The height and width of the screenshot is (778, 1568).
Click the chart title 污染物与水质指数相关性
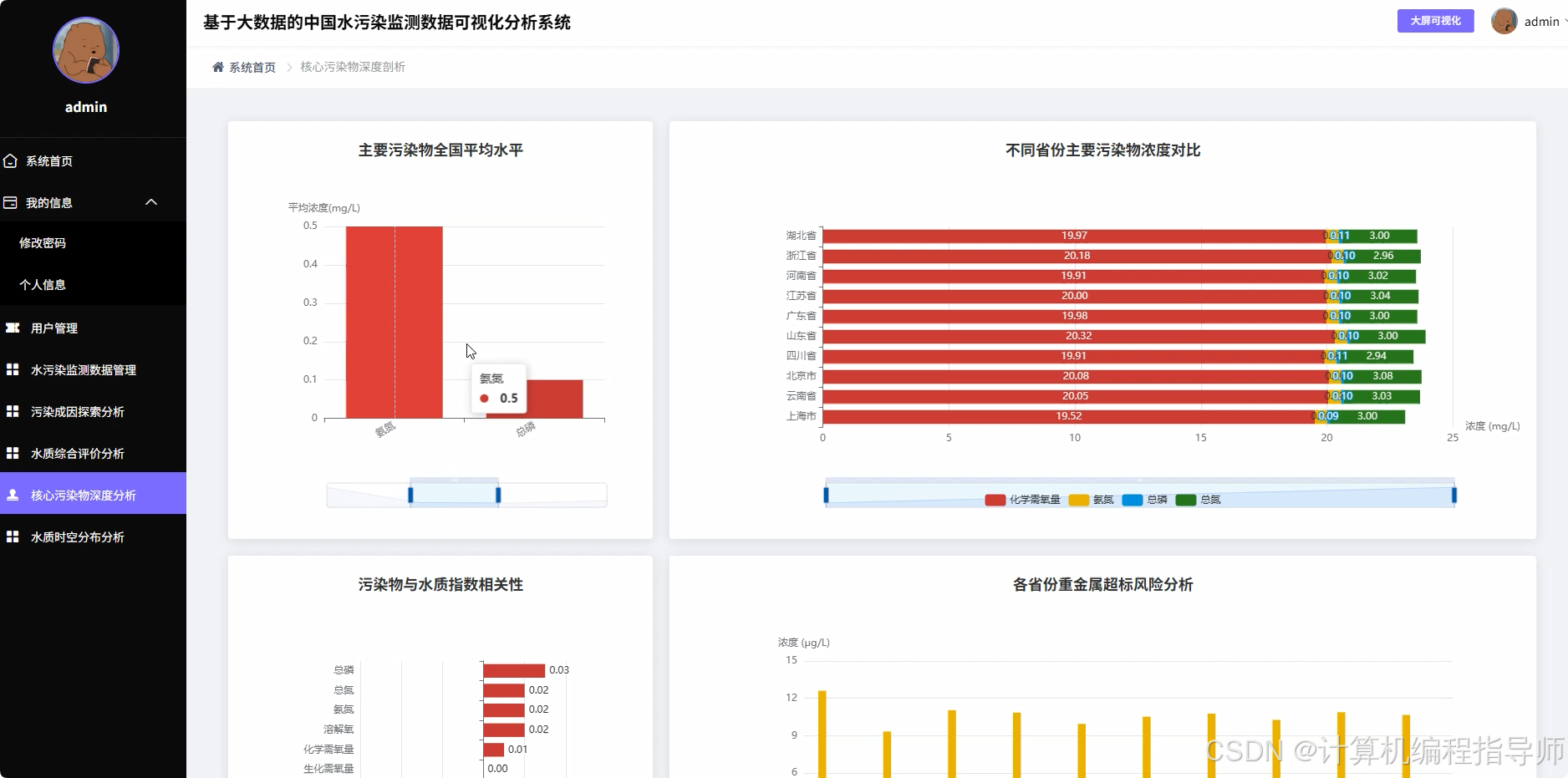440,585
